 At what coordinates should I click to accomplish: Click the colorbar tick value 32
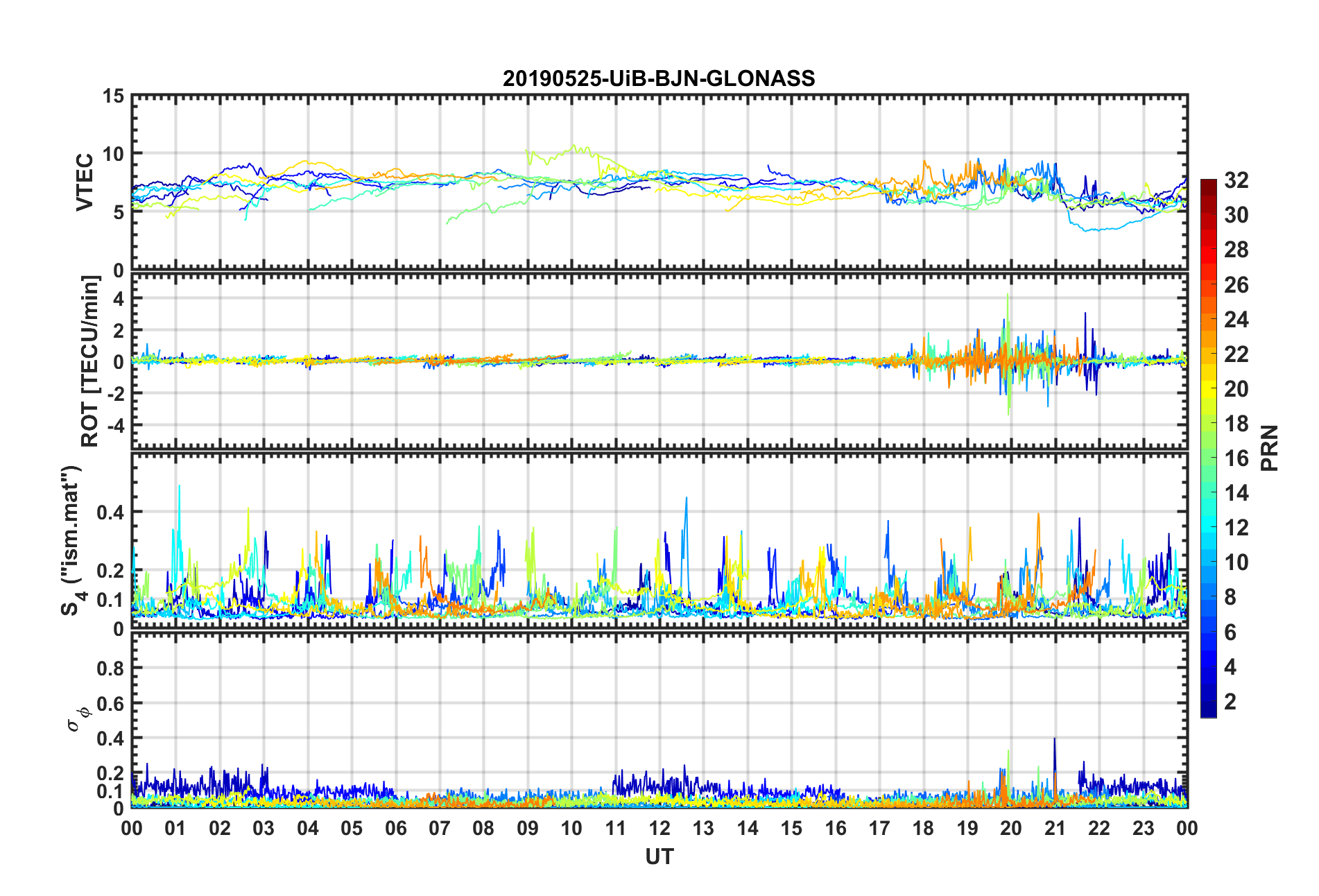coord(1236,180)
